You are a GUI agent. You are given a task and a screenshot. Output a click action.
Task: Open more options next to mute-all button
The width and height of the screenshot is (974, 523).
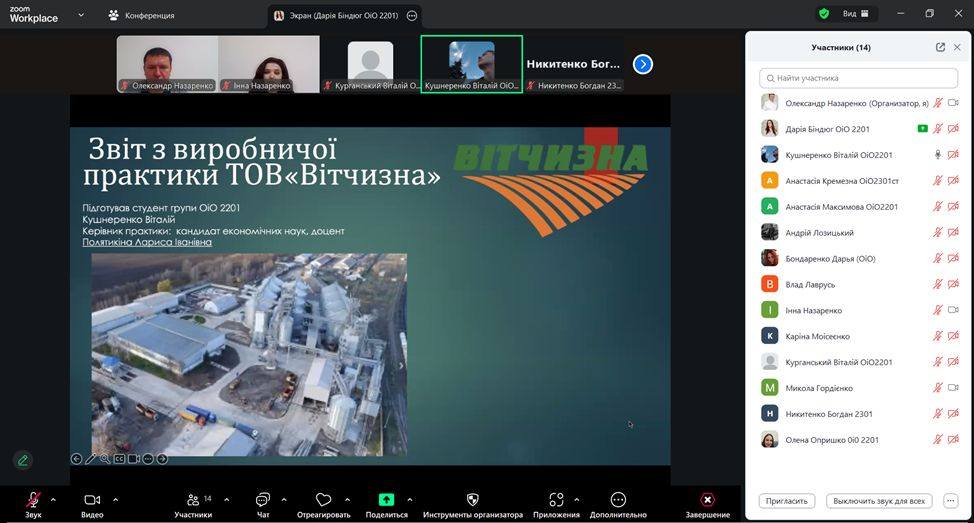(x=950, y=501)
